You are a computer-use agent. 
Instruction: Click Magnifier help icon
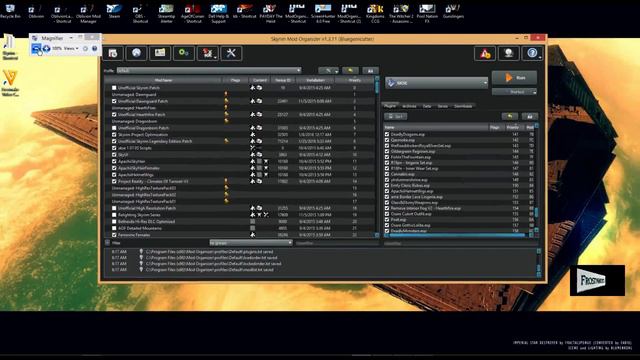tap(94, 49)
